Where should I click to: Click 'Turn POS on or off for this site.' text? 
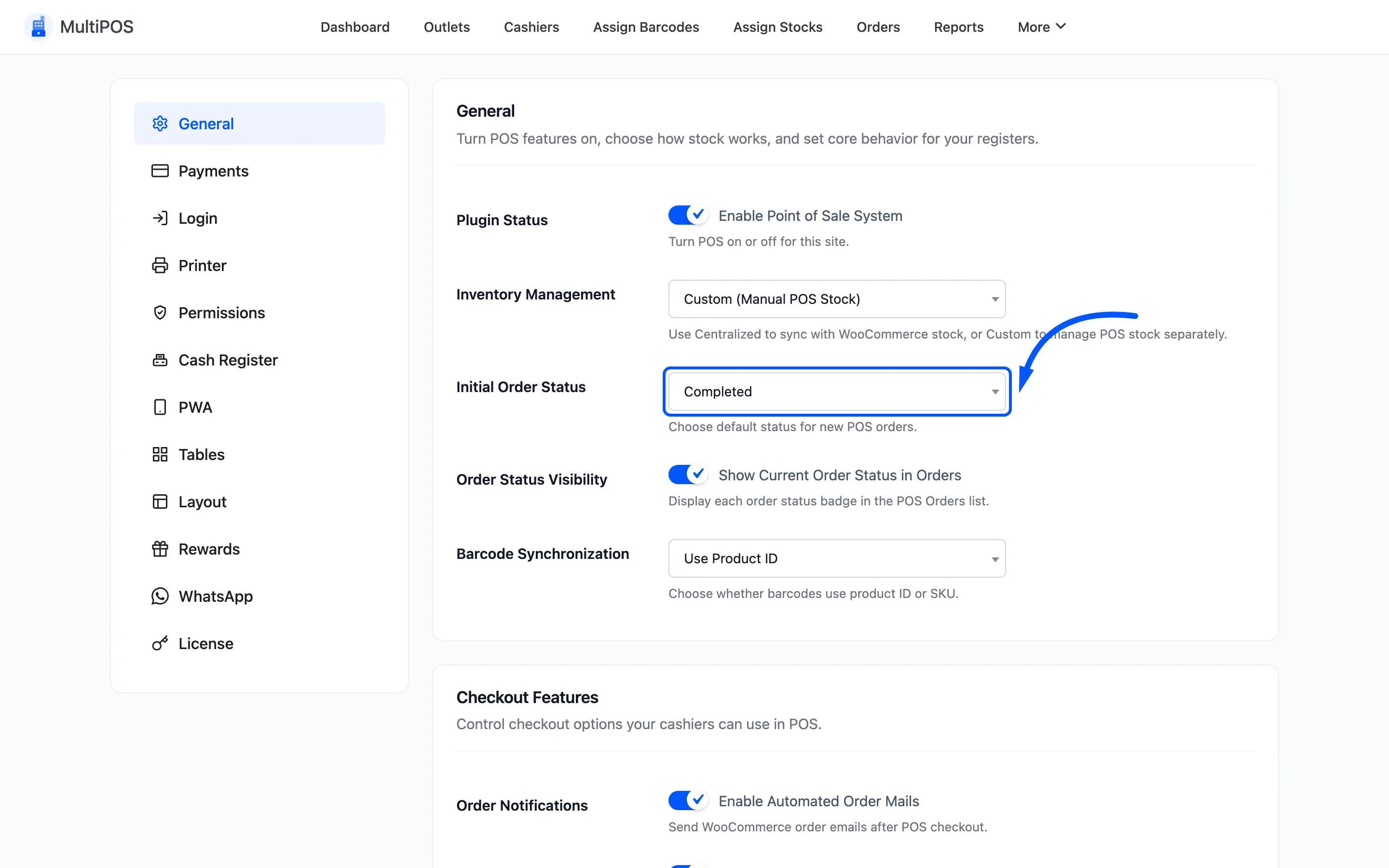758,241
